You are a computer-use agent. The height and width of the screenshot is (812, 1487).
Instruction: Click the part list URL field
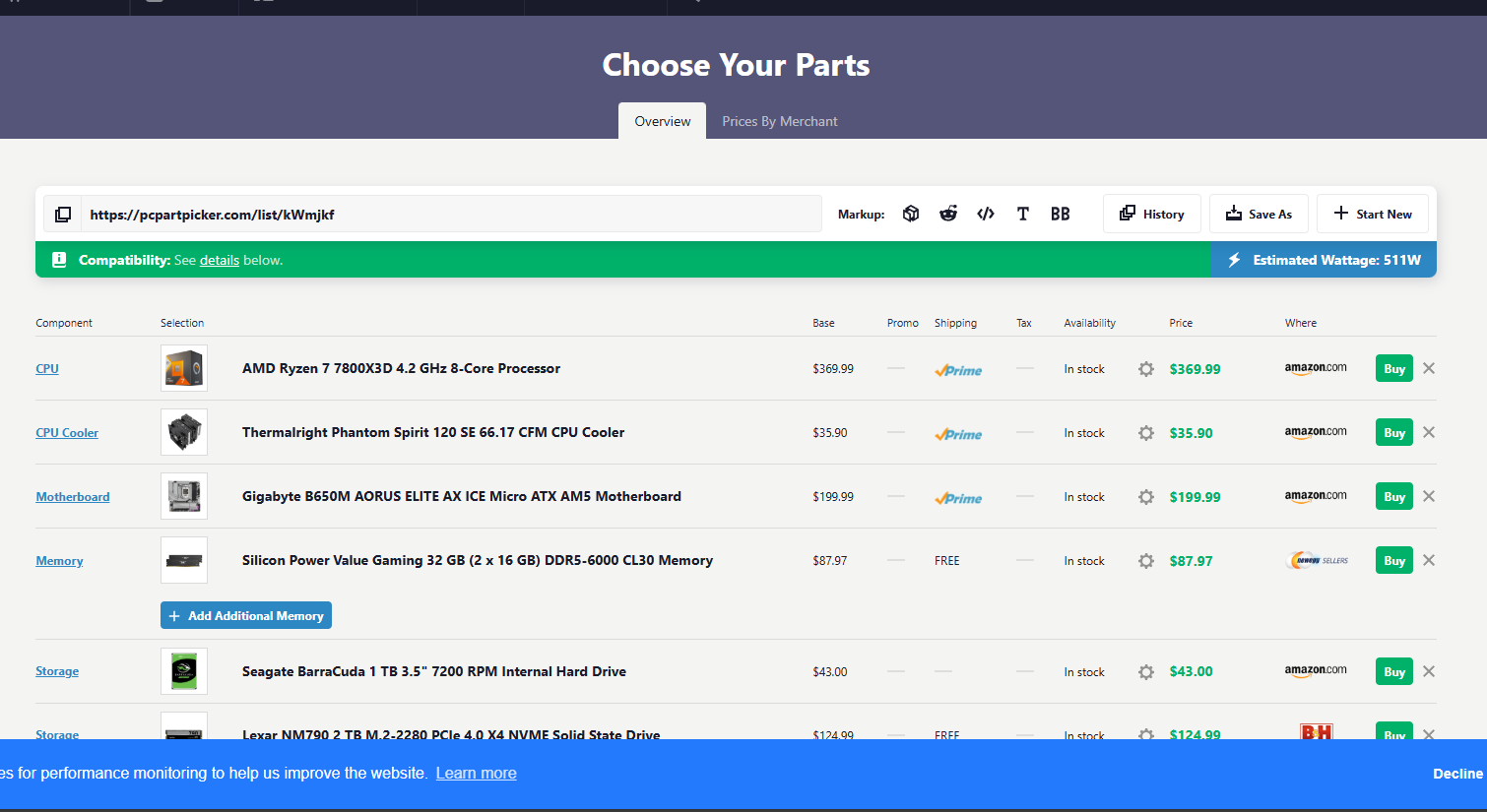pos(451,214)
